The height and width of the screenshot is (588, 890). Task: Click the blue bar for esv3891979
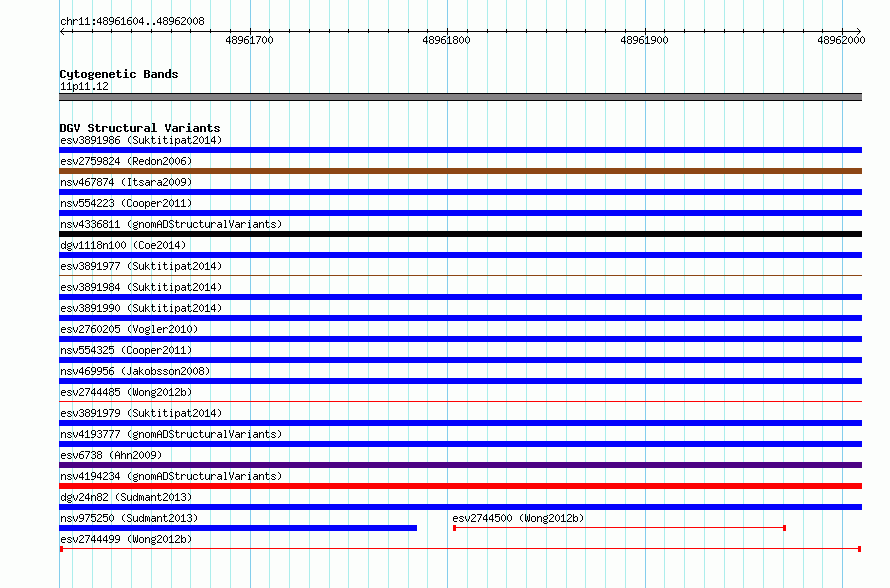[460, 423]
